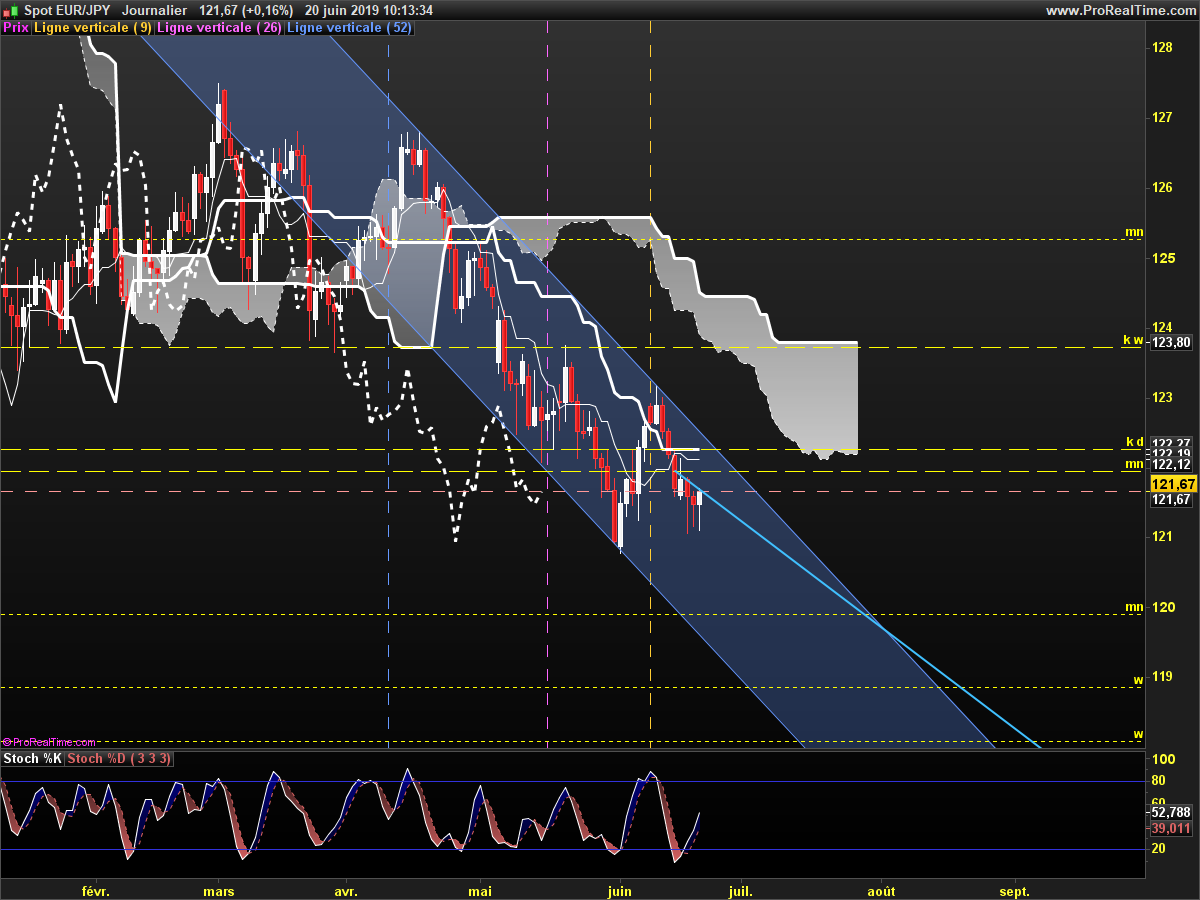Click the 'k w' level label
The height and width of the screenshot is (900, 1200).
1133,341
